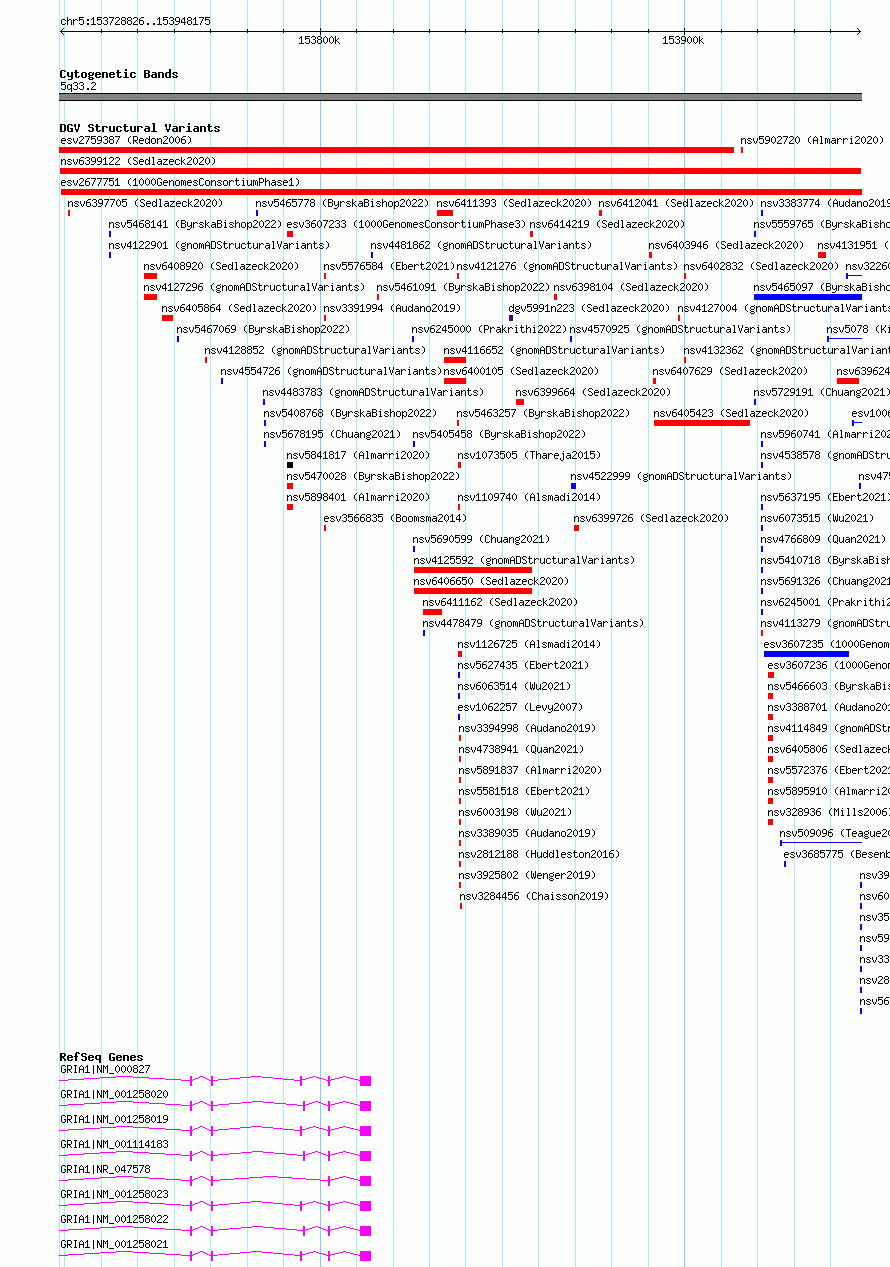This screenshot has width=890, height=1267.
Task: Open the GRIA1|NR_047578 transcript
Action: coord(215,1181)
